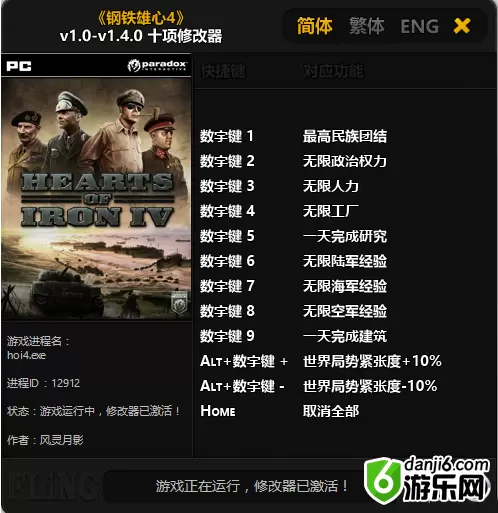Click 世界局势紧张度+10% function

372,361
